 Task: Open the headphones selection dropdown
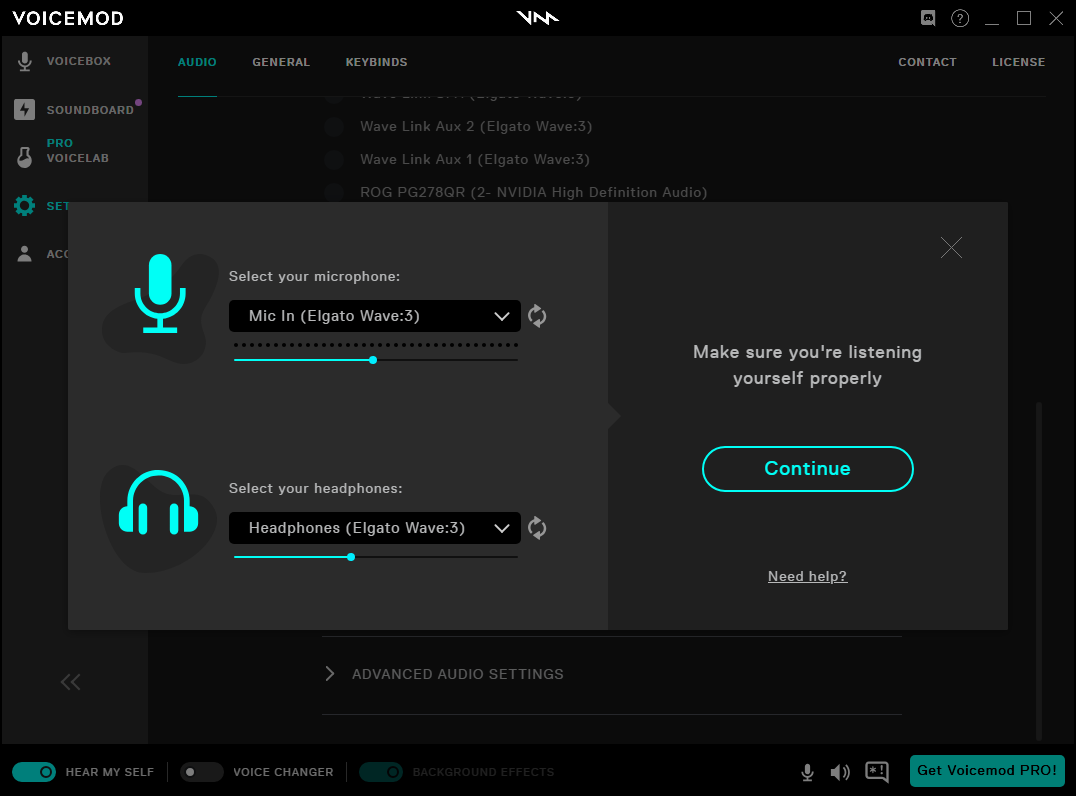tap(375, 528)
